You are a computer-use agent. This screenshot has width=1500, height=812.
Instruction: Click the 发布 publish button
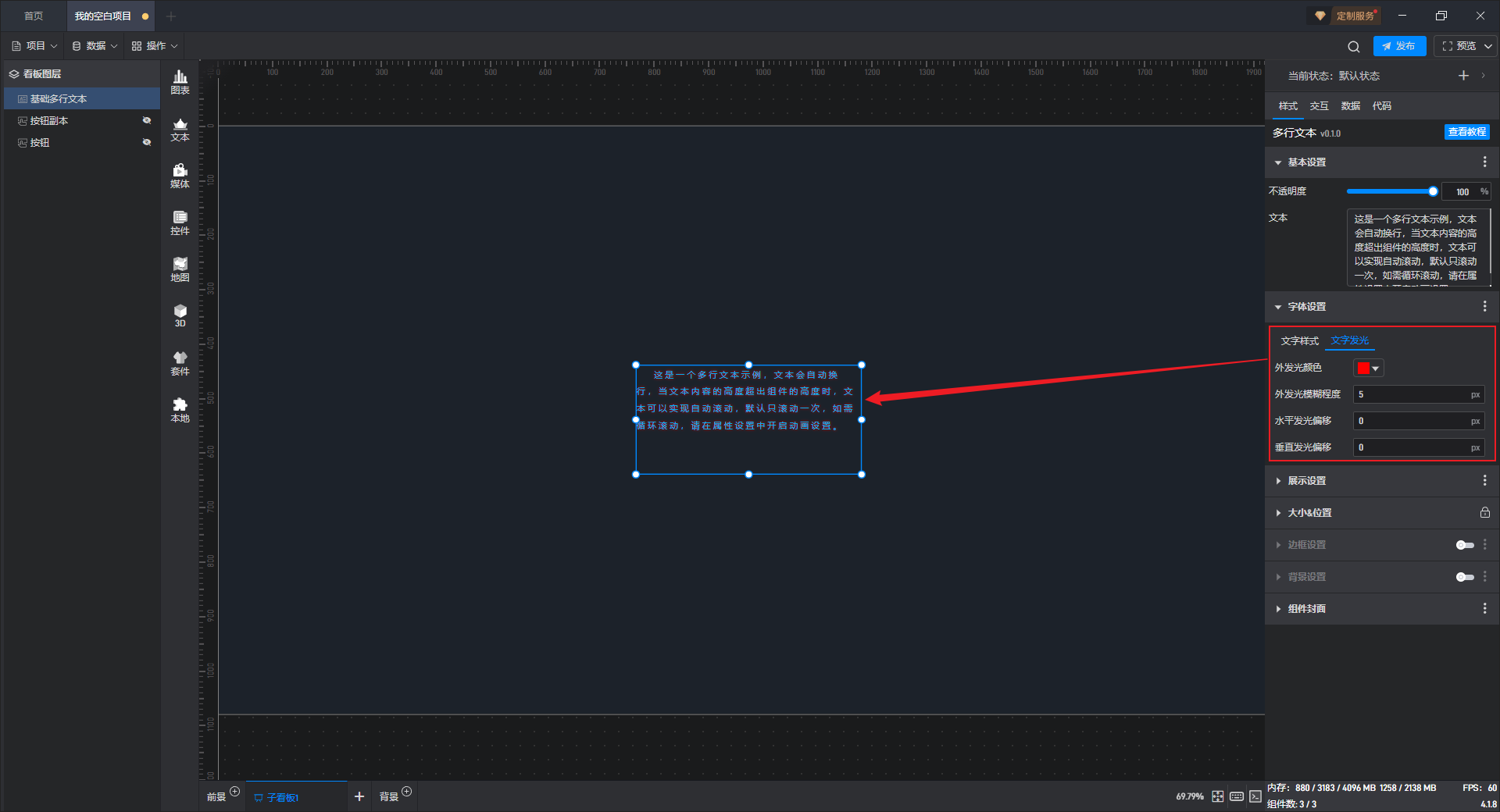[x=1399, y=46]
